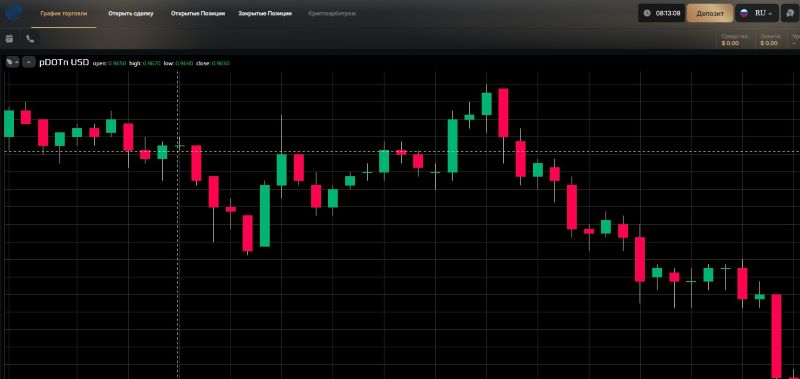Open the chart tools dropdown beside the pDOTn symbol
This screenshot has width=800, height=379.
(12, 62)
